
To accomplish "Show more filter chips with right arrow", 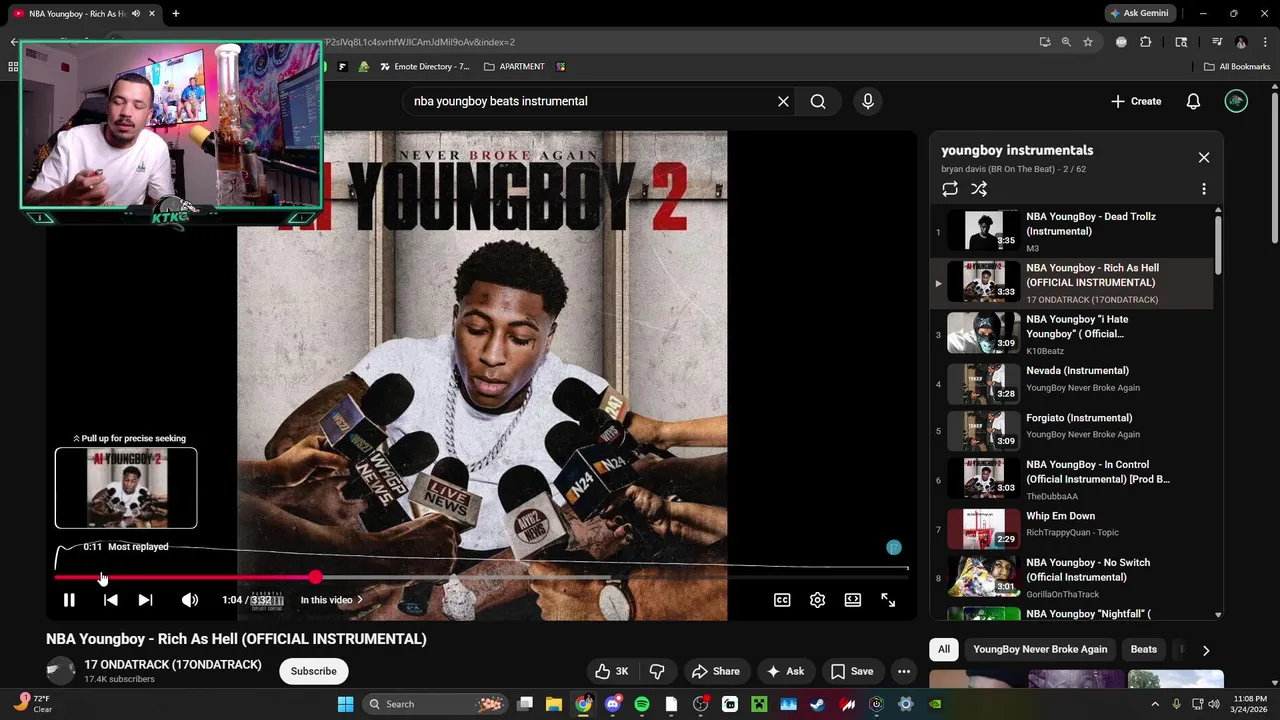I will 1206,650.
